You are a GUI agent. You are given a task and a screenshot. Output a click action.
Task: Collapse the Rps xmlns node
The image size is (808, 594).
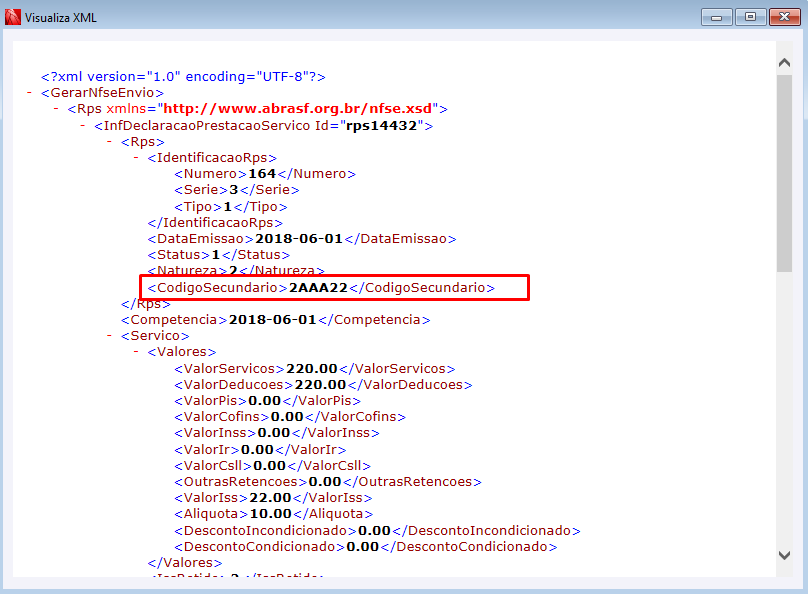[x=56, y=109]
